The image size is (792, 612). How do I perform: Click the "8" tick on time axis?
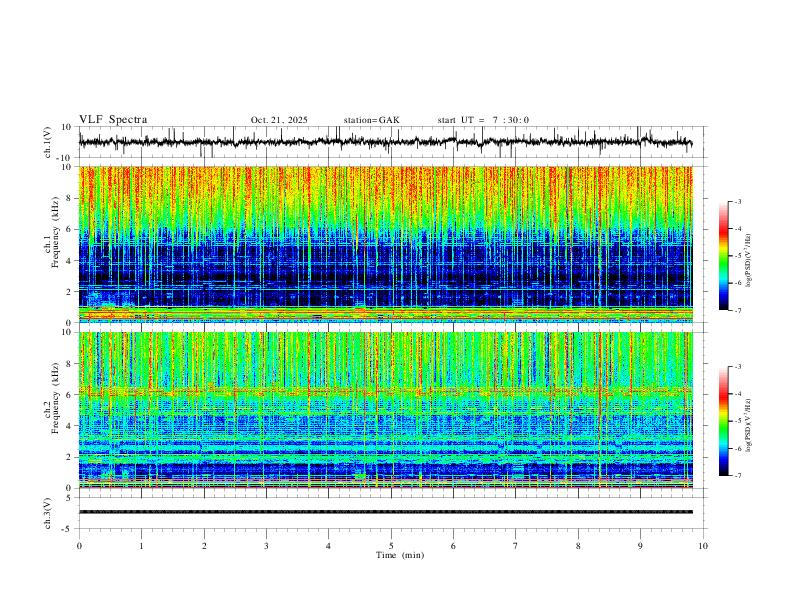click(578, 546)
